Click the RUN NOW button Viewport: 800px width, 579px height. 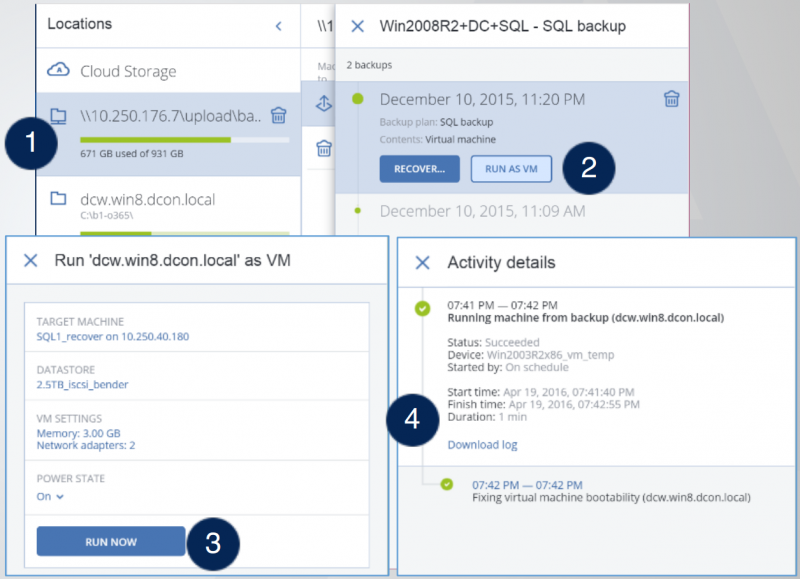[111, 542]
